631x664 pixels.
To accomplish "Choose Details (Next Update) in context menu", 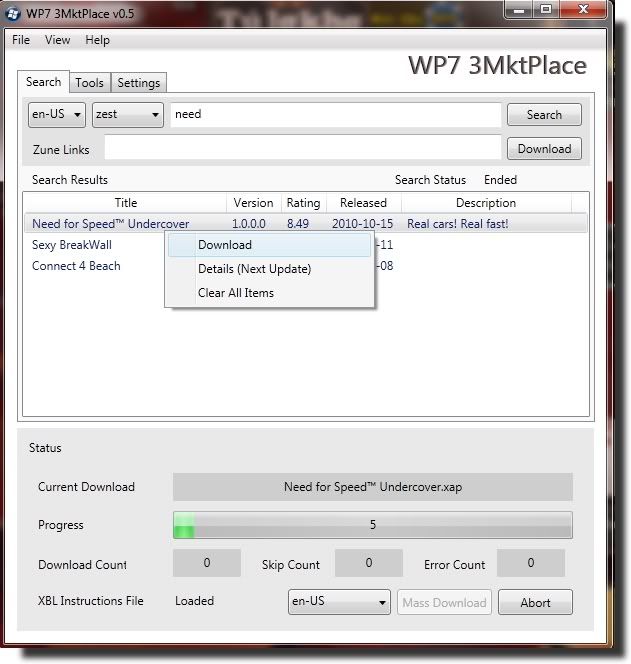I will click(x=269, y=269).
